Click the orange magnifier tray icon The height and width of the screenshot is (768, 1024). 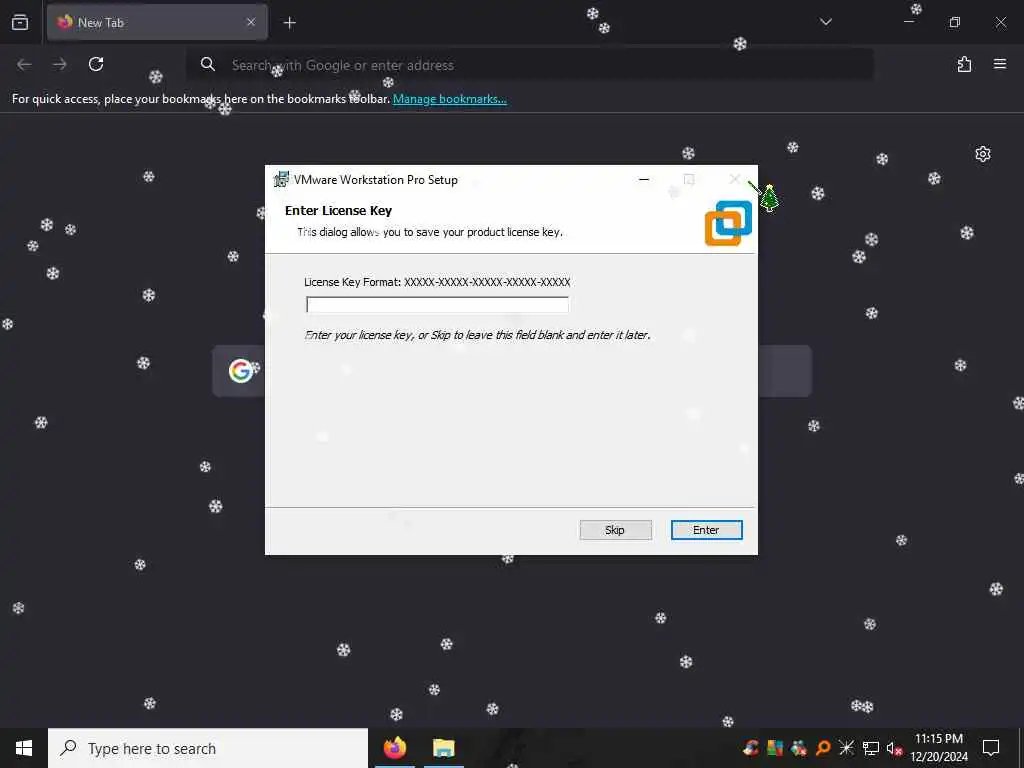(x=823, y=748)
